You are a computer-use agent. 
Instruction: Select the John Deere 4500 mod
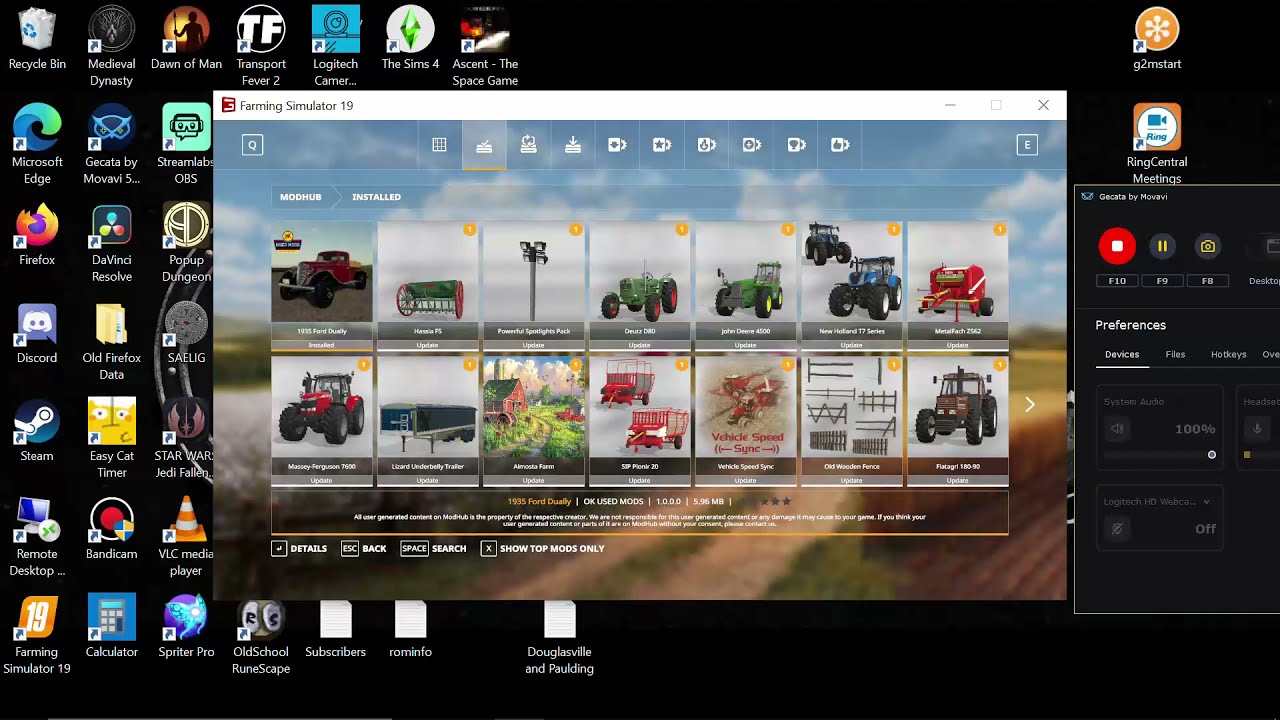(x=746, y=285)
